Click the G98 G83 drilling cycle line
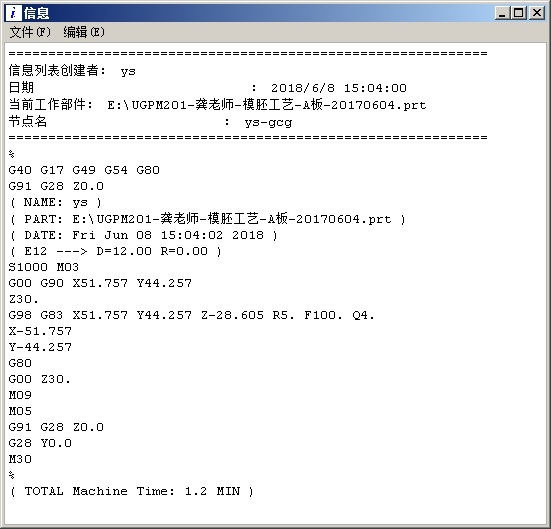Screen dimensions: 551x529 tap(191, 315)
